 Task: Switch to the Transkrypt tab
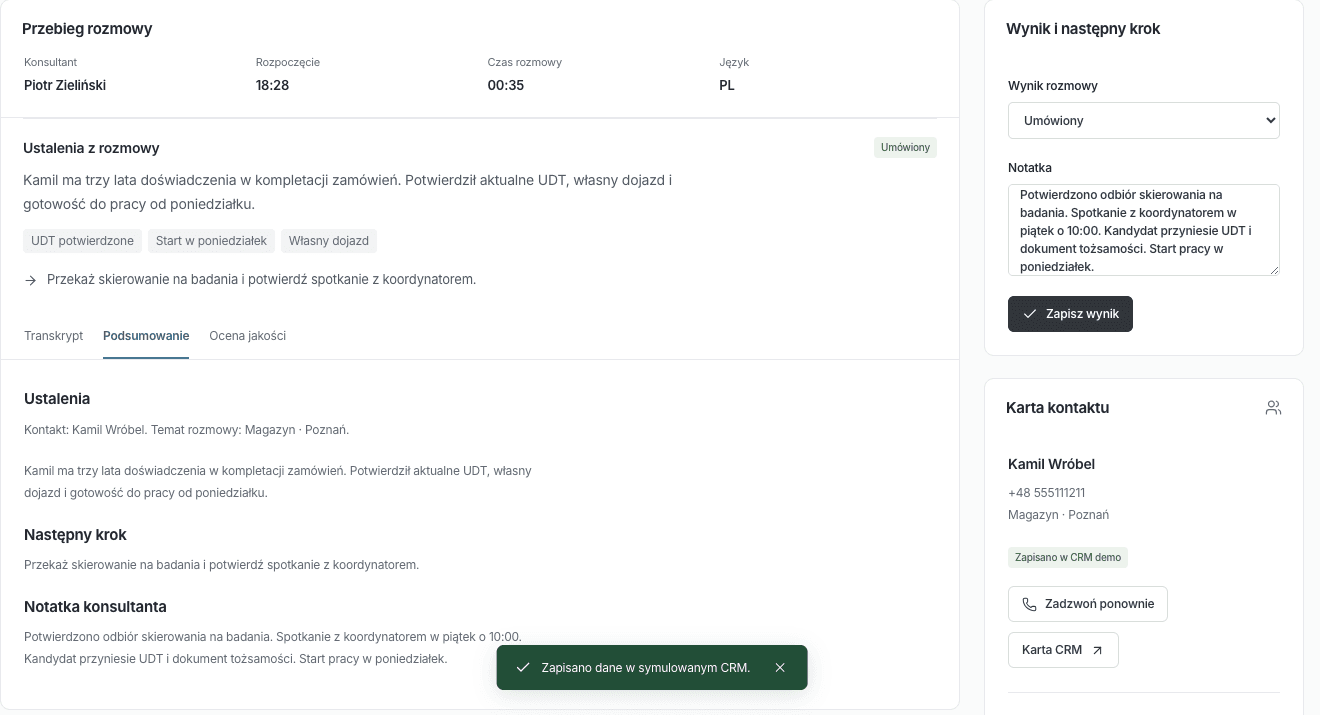pos(54,336)
